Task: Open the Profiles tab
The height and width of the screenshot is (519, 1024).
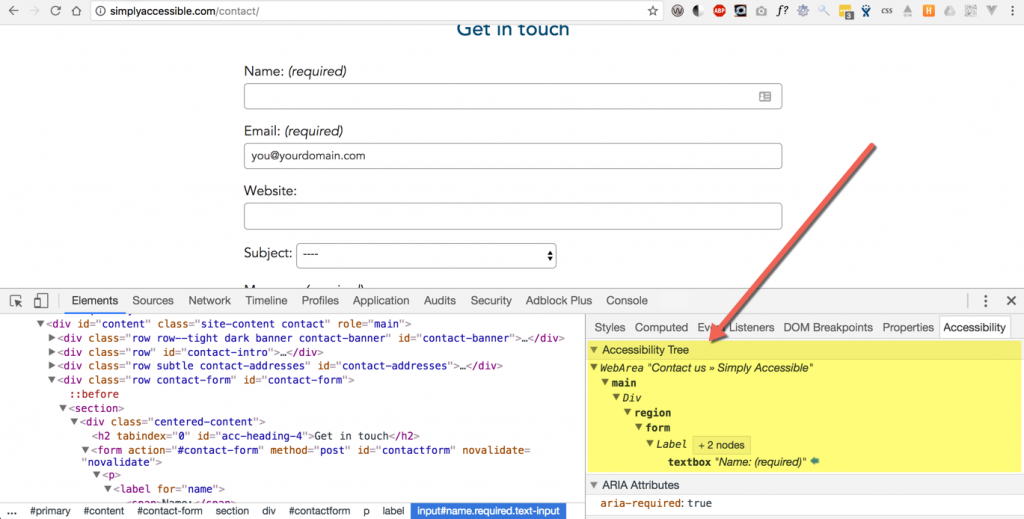Action: click(x=320, y=300)
